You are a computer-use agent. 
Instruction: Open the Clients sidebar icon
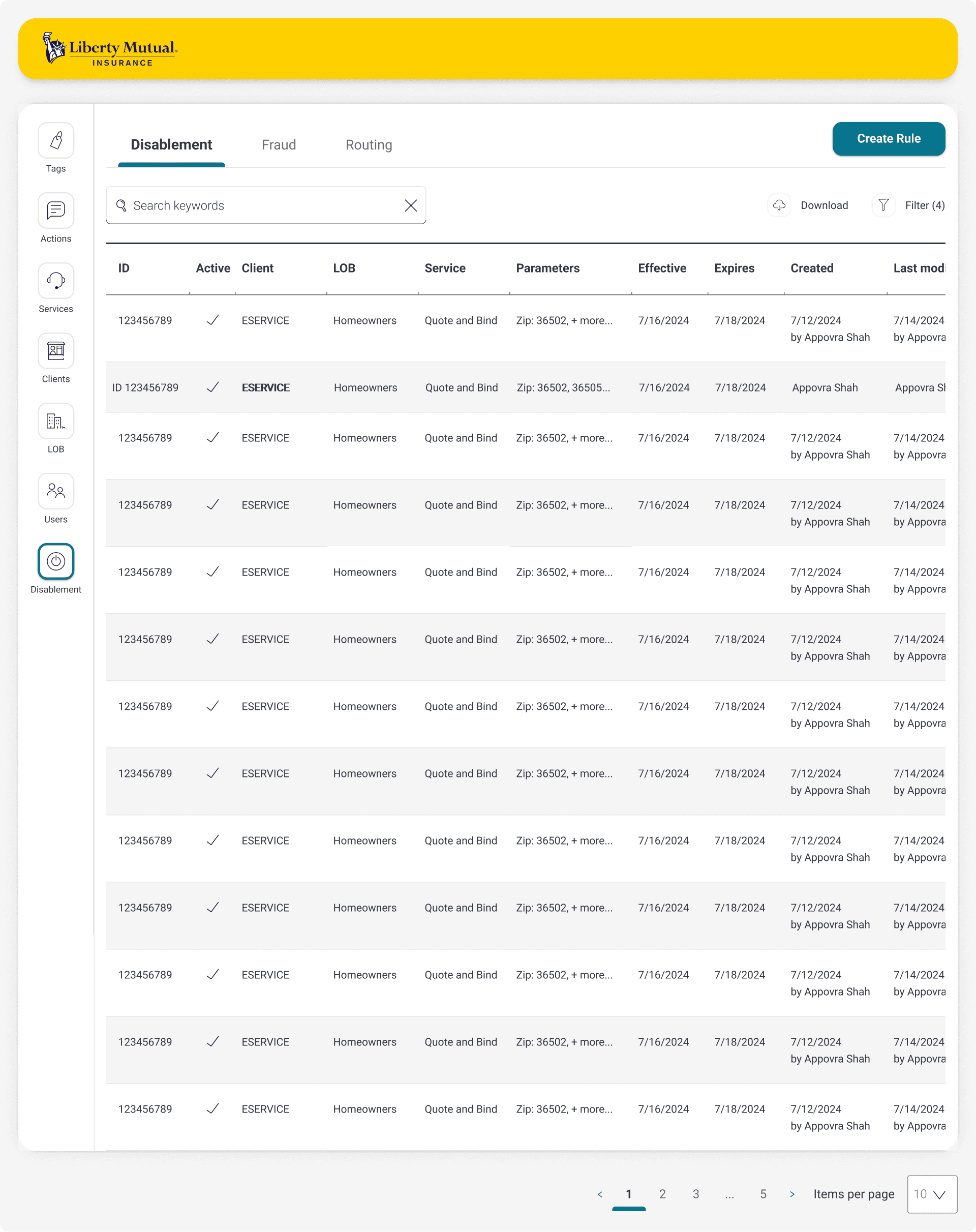pos(56,351)
